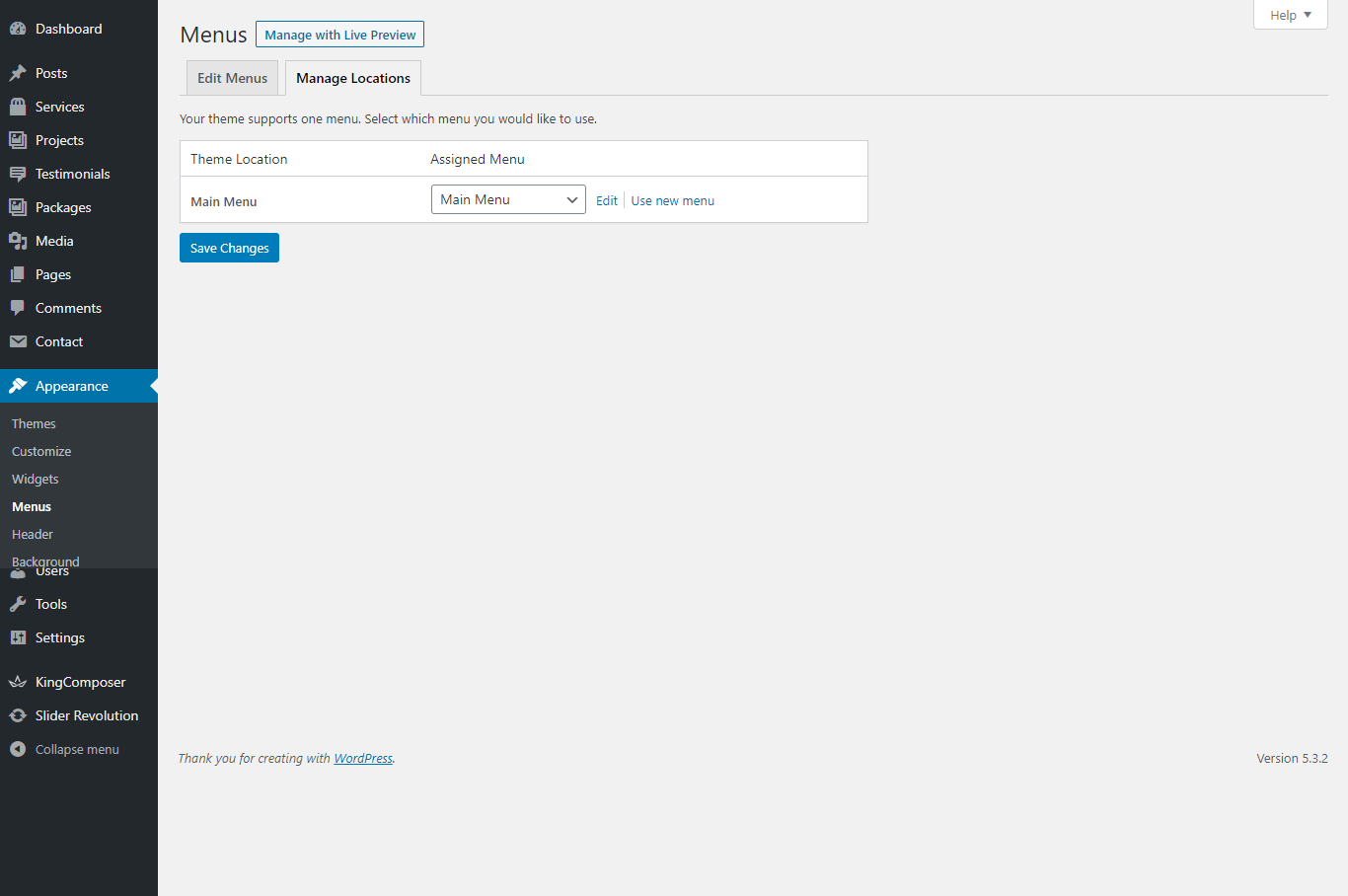Click the Tools wrench icon
Viewport: 1348px width, 896px height.
coord(18,604)
